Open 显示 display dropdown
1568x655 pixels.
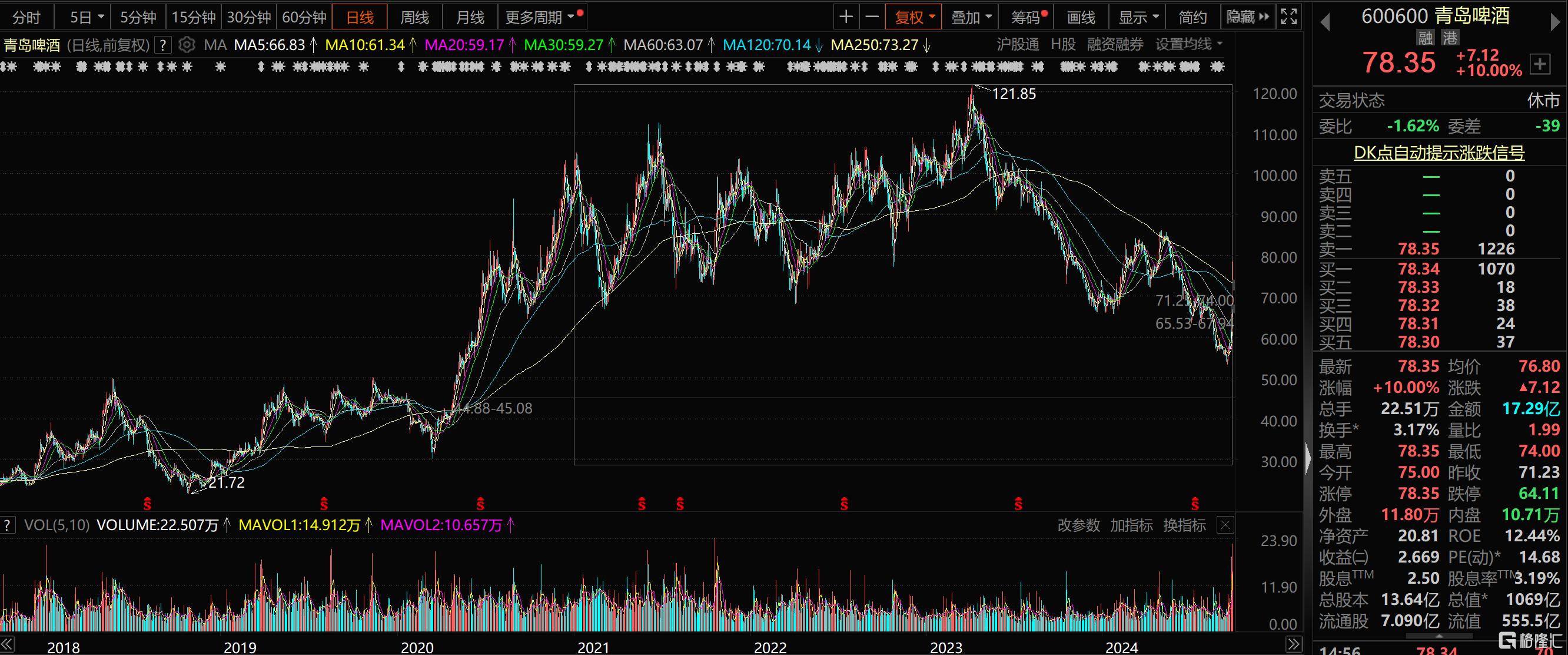pos(1137,17)
